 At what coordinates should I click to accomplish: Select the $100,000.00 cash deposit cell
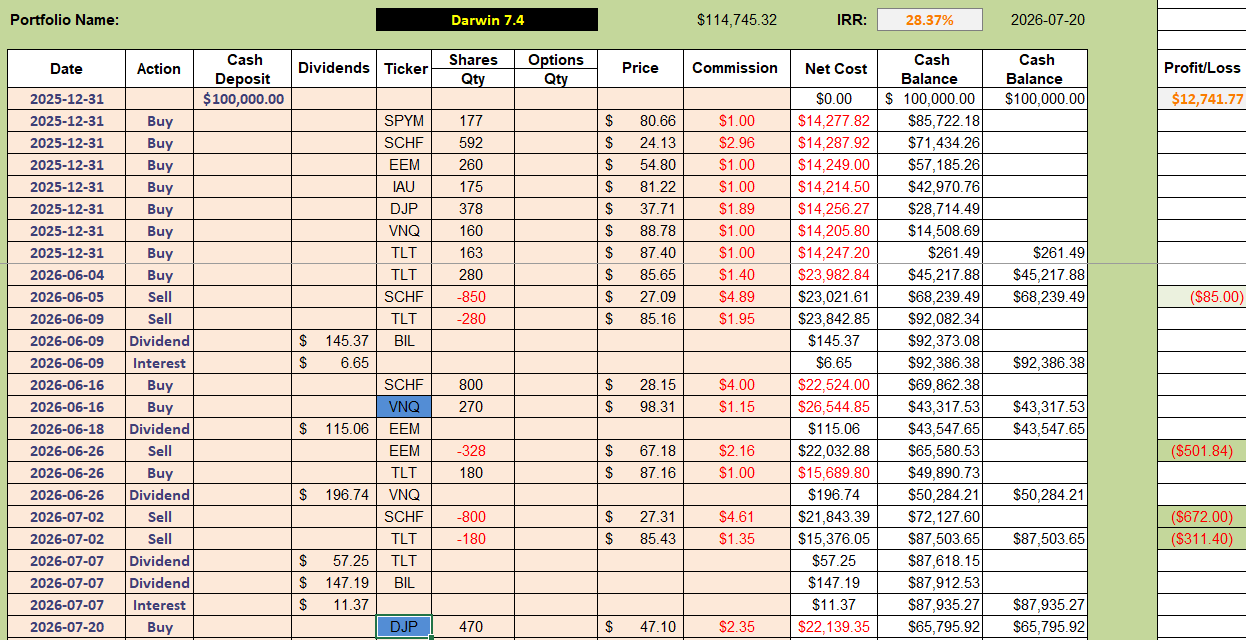click(243, 99)
